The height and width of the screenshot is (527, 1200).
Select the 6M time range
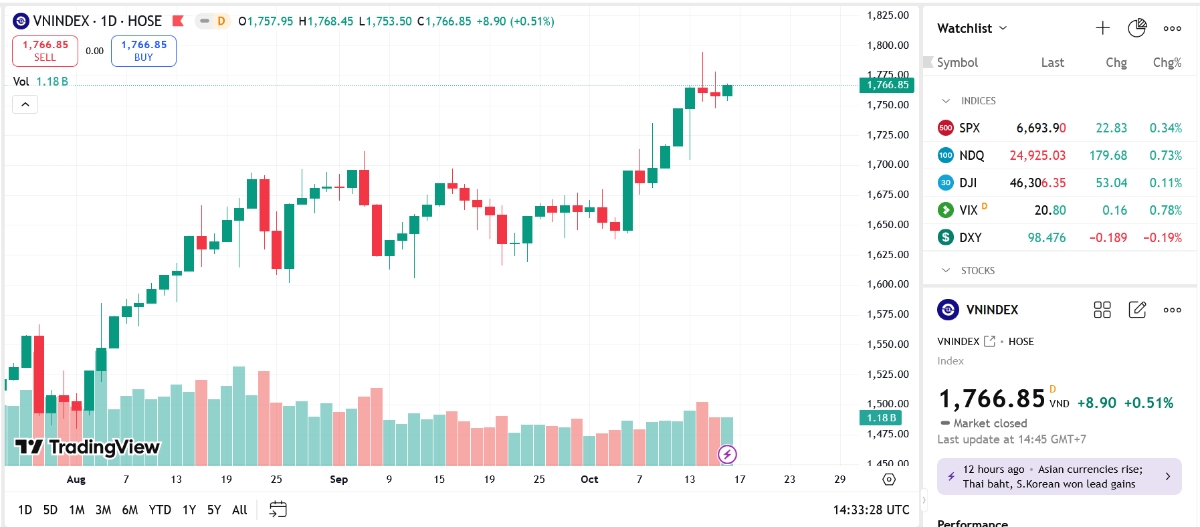(x=130, y=510)
